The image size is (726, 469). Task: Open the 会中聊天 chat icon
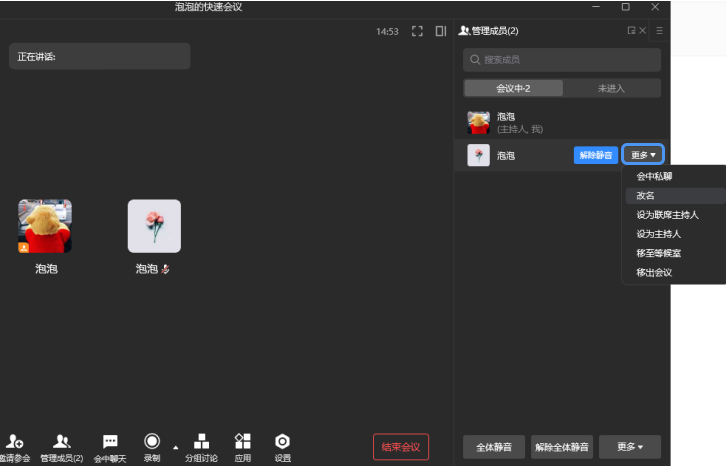click(110, 441)
